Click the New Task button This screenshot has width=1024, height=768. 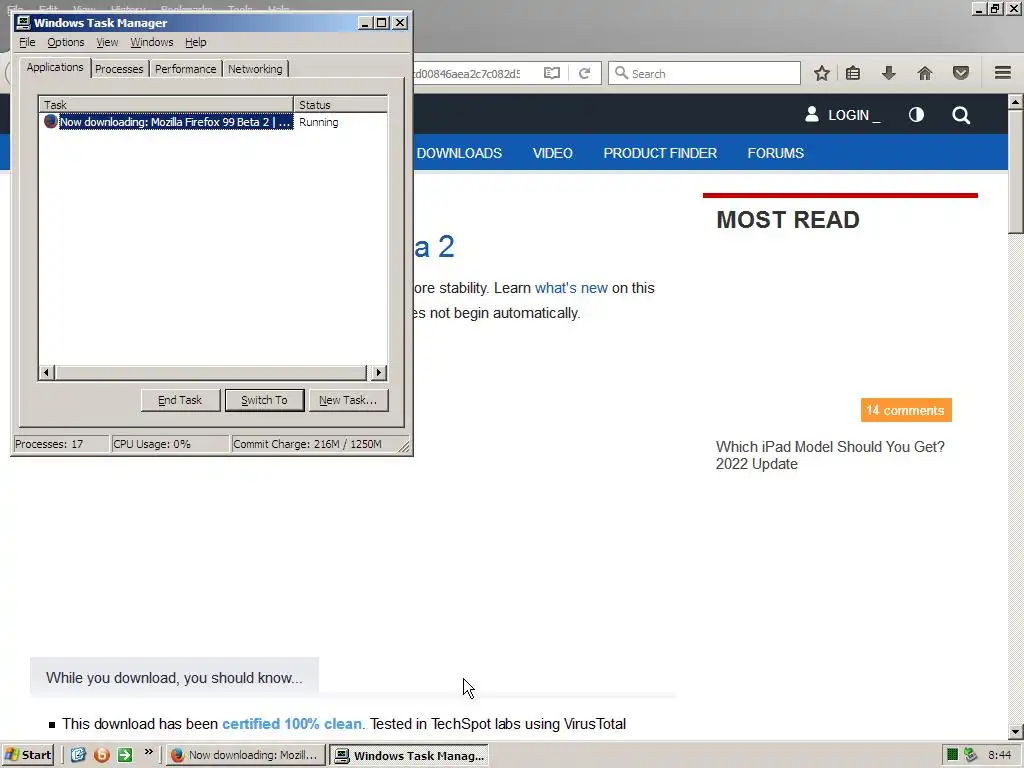[348, 400]
